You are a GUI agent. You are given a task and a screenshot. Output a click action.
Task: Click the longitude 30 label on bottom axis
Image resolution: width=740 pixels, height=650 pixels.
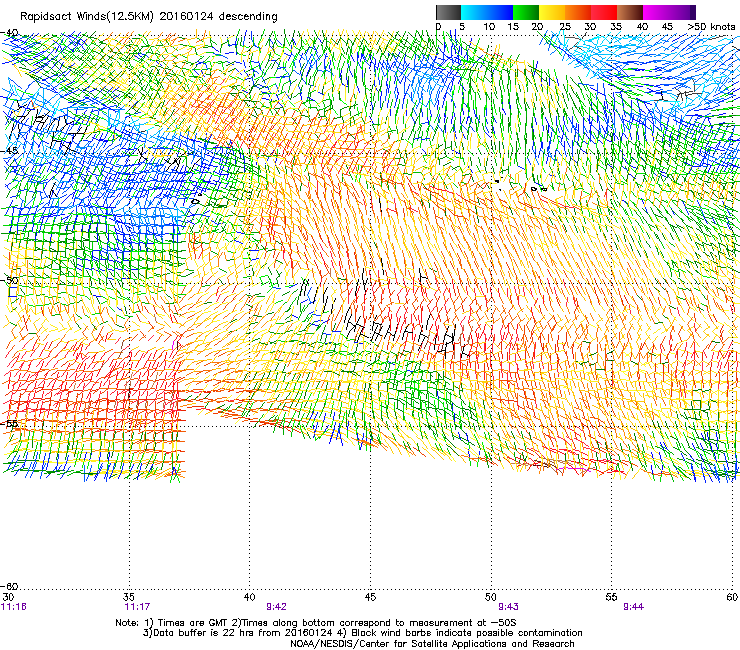pos(8,597)
